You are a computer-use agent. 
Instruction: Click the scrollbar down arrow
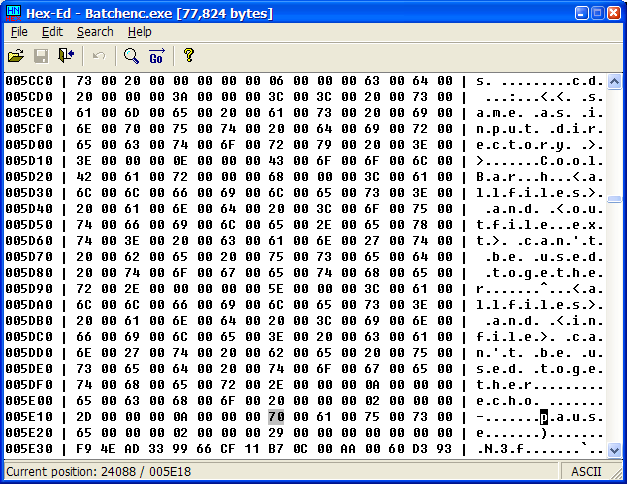pos(614,450)
